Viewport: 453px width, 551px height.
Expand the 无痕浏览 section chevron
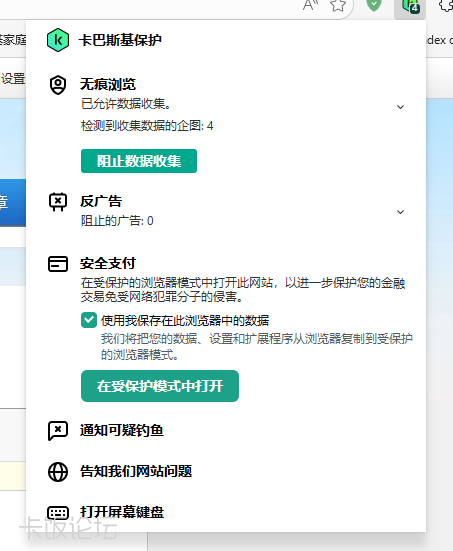point(400,107)
